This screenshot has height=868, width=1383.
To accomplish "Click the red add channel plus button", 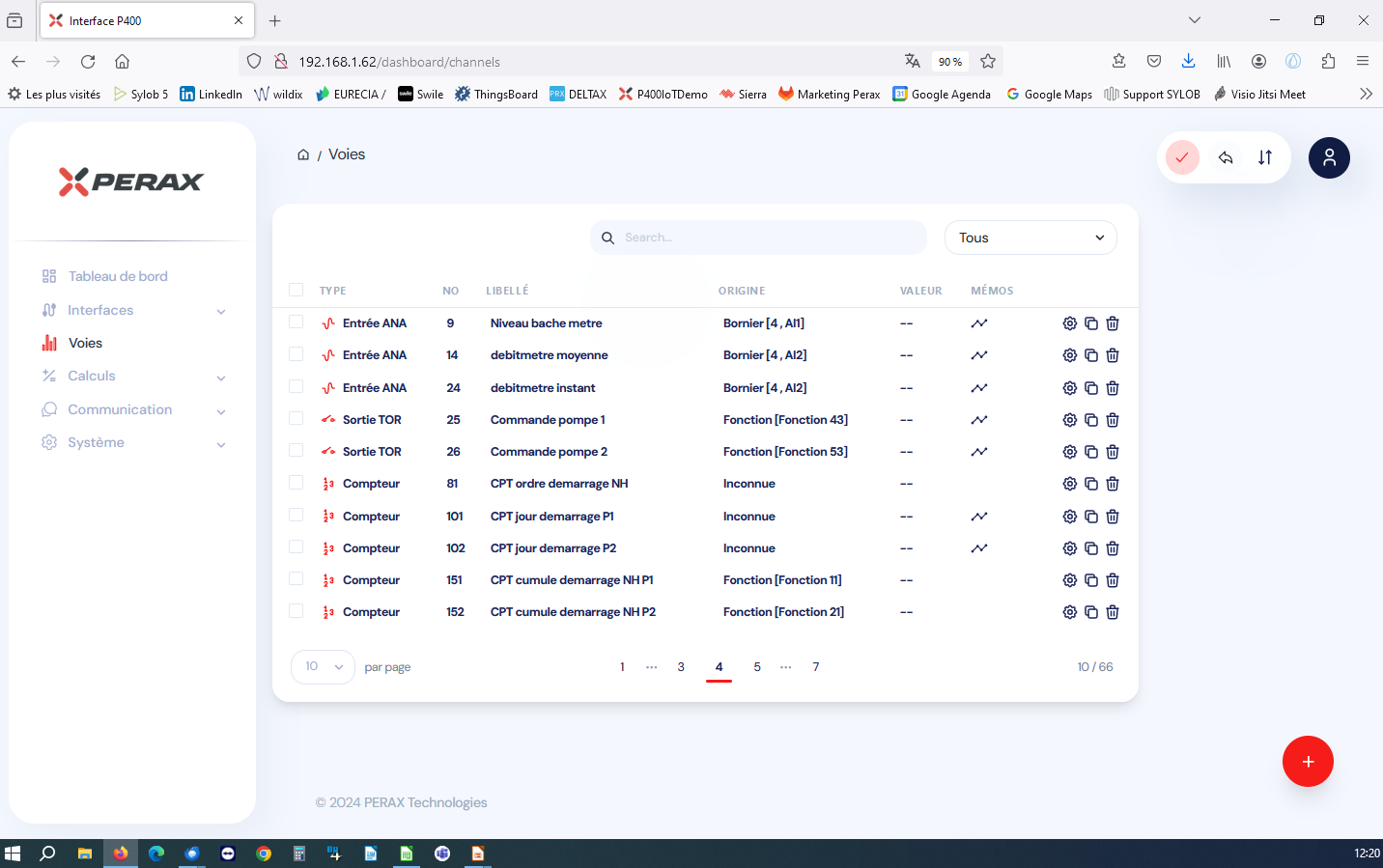I will (x=1308, y=762).
